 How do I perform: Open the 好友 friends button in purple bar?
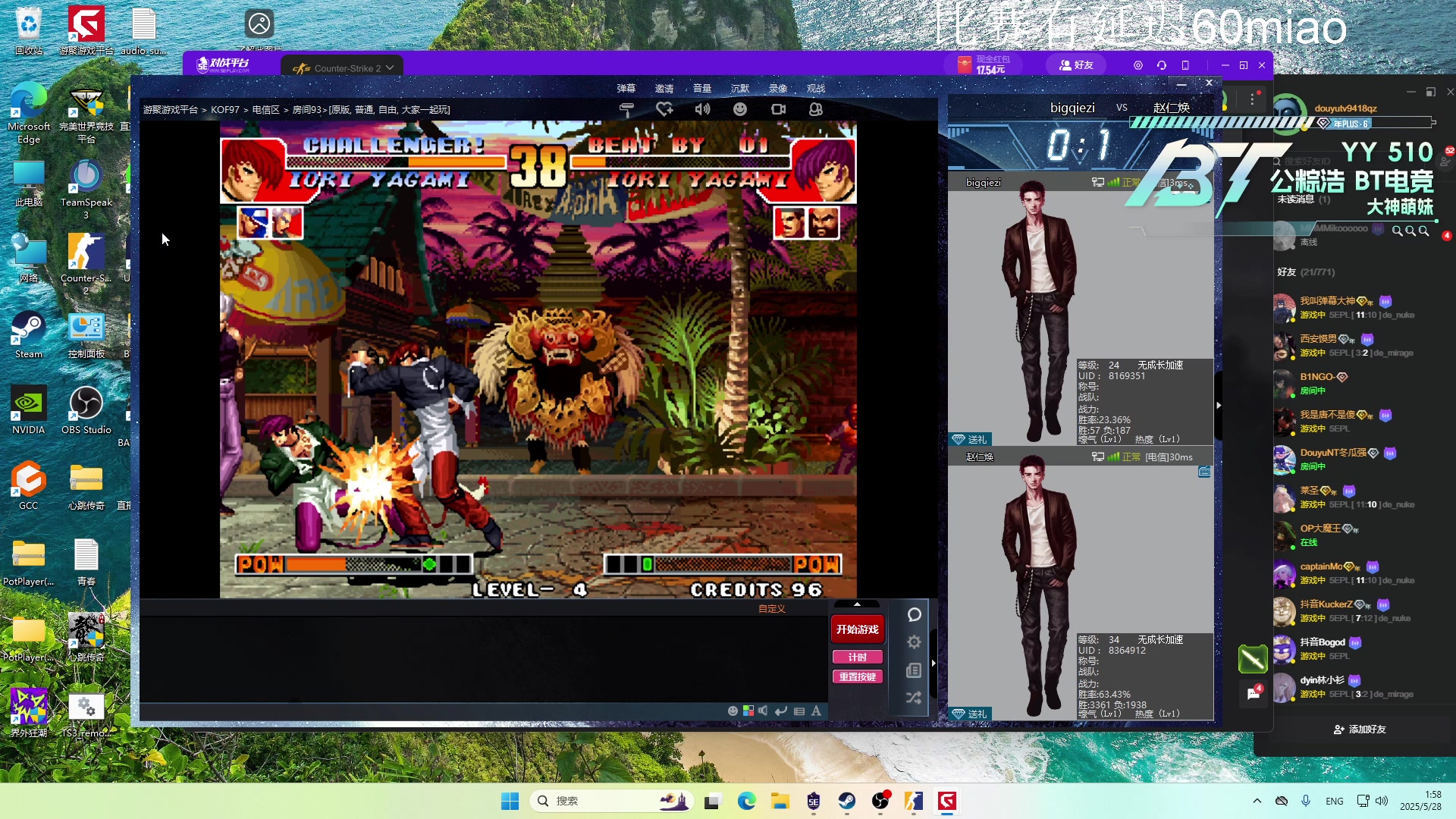point(1076,65)
